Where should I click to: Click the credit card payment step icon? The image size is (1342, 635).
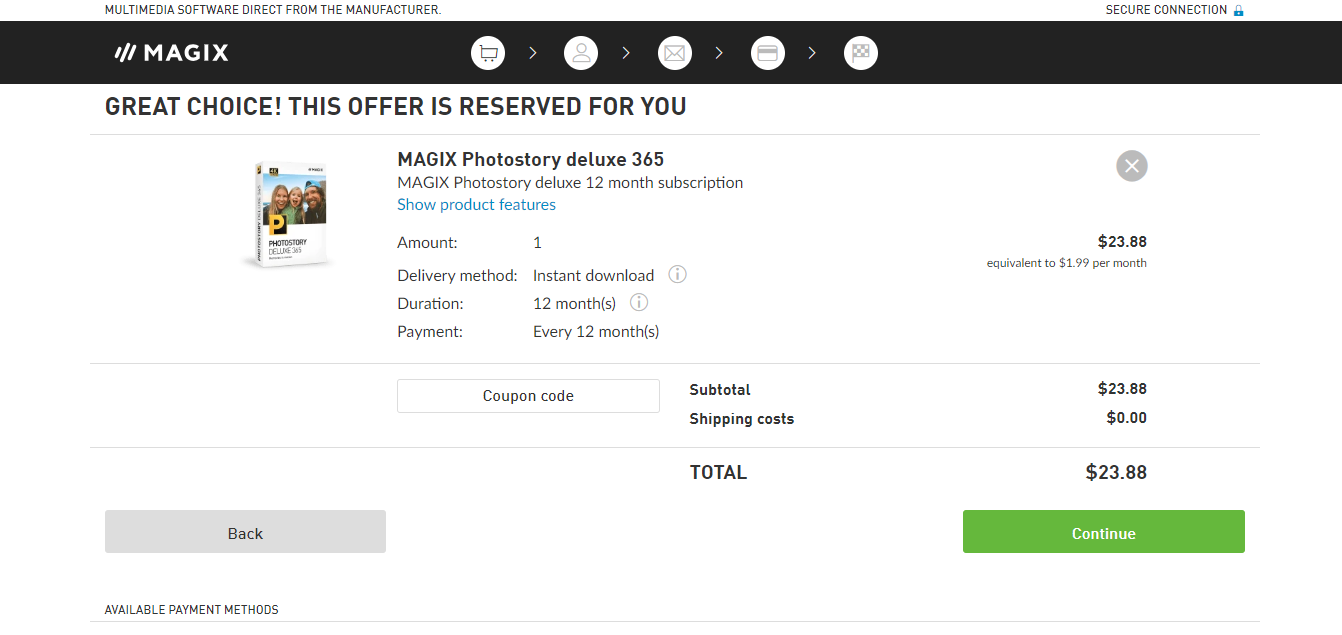click(x=768, y=53)
